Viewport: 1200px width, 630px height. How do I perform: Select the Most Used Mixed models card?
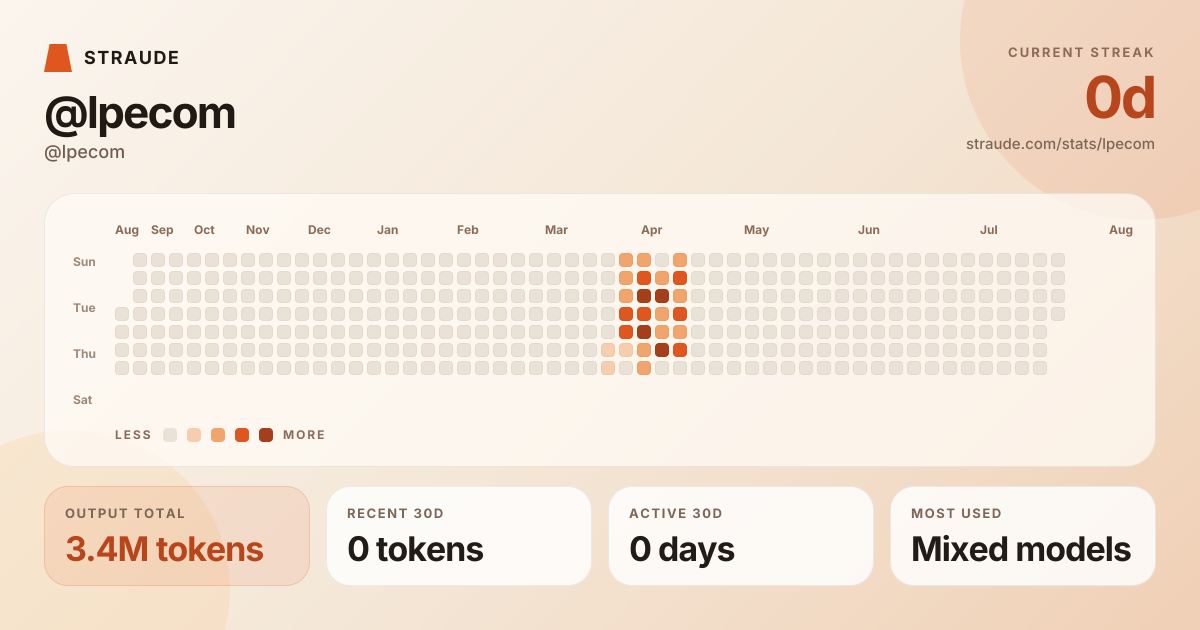[x=1023, y=536]
